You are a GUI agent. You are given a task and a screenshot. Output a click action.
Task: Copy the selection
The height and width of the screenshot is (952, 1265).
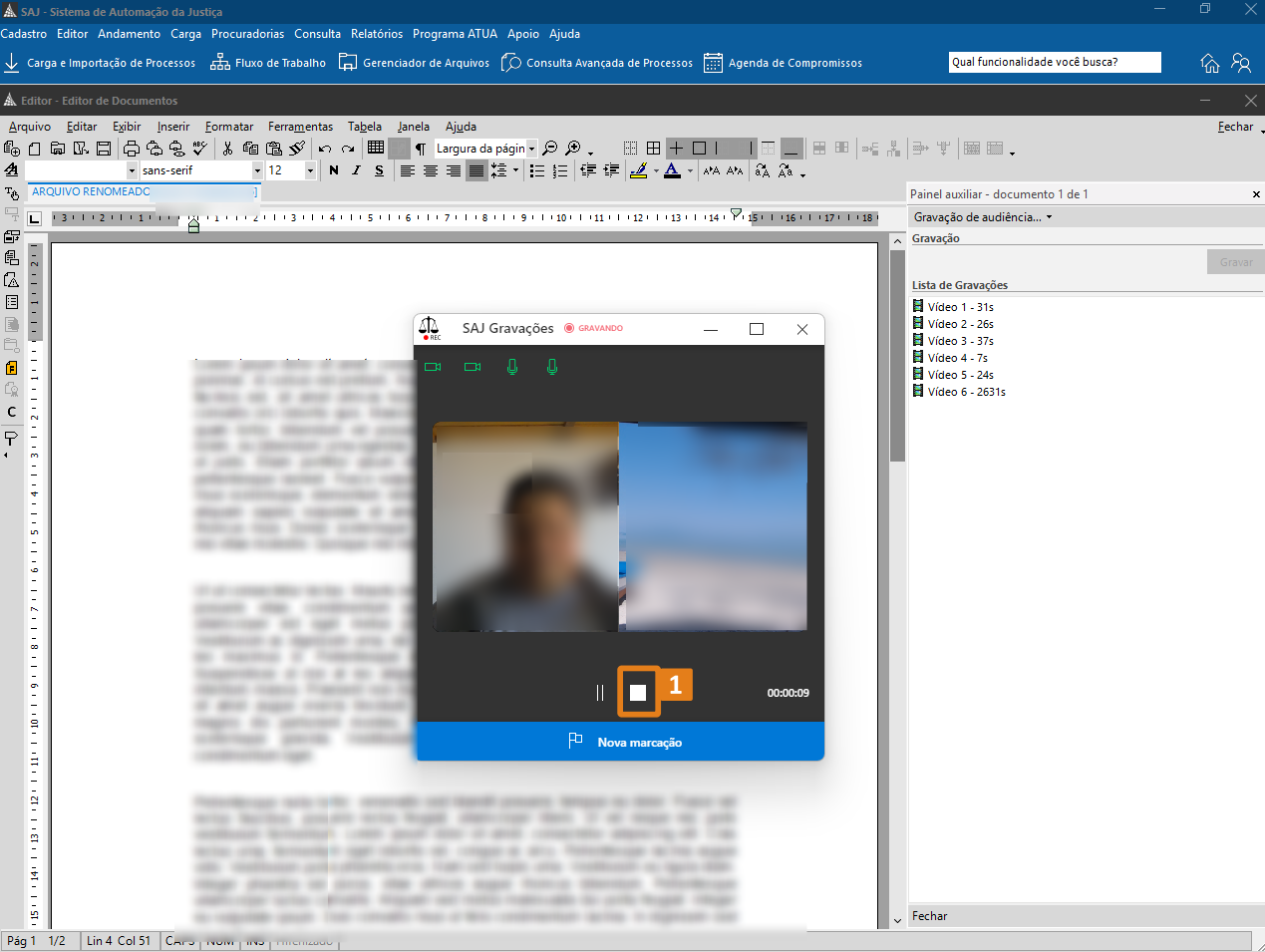pyautogui.click(x=250, y=149)
